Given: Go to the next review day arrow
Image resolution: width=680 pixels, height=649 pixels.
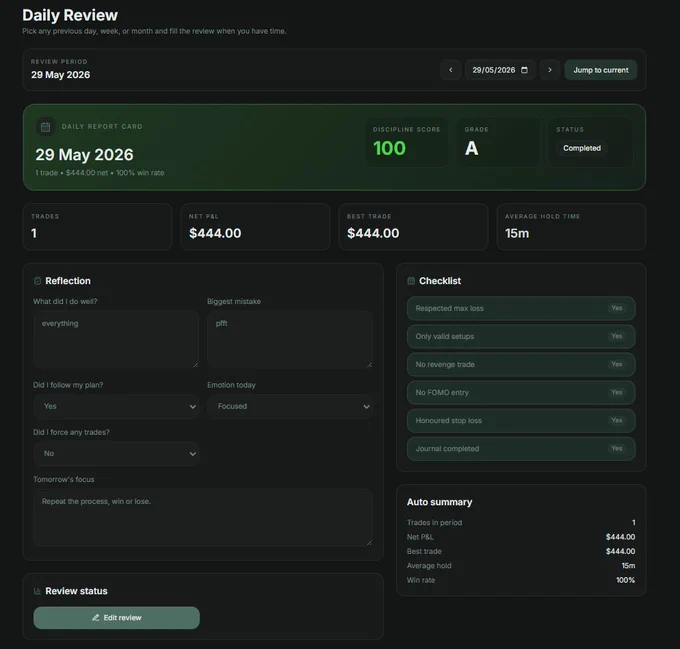Looking at the screenshot, I should [549, 70].
